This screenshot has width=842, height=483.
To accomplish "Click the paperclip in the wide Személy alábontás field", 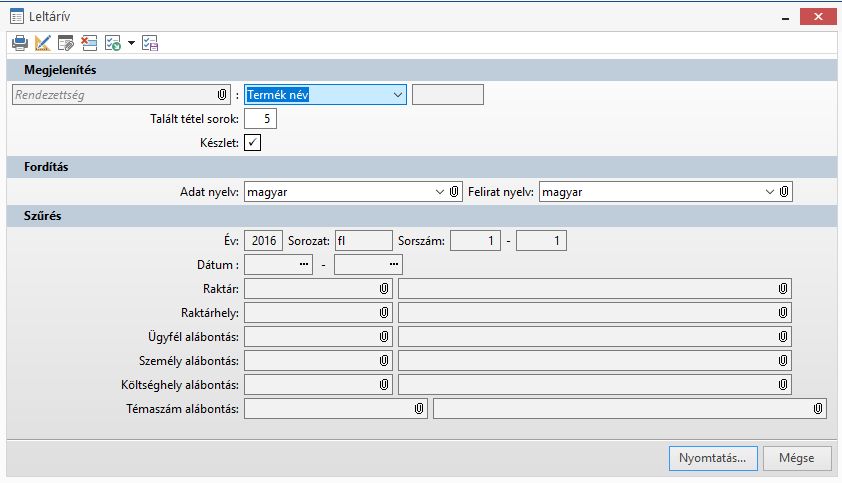I will click(783, 361).
